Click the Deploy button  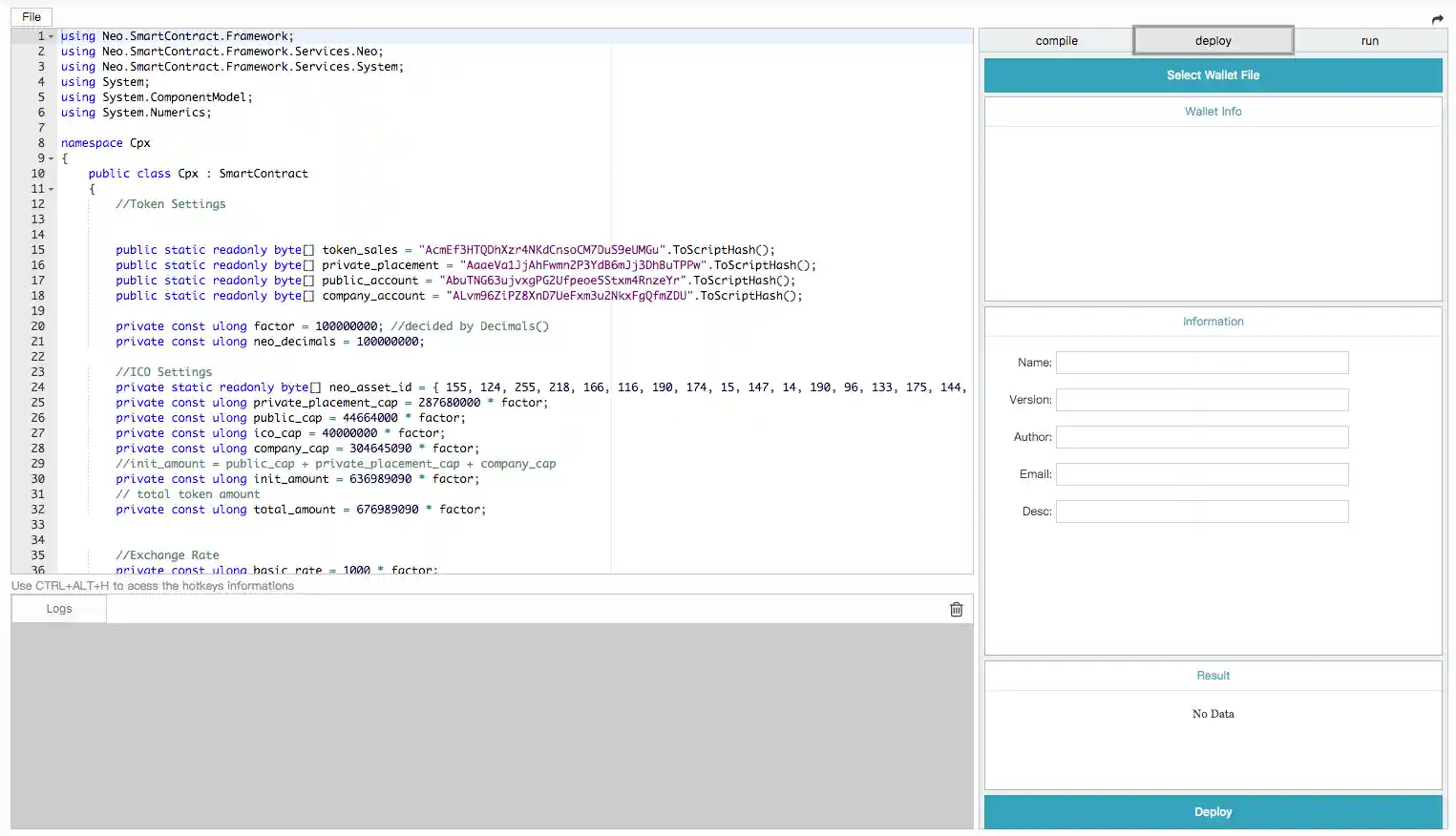point(1213,812)
